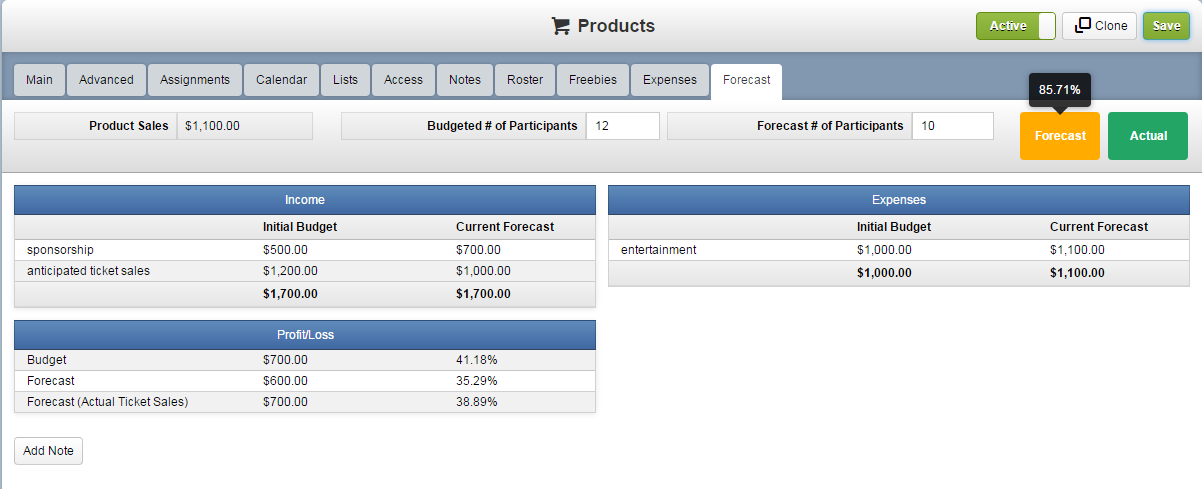Click the entertainment current forecast $1,100.00
1202x489 pixels.
1077,250
